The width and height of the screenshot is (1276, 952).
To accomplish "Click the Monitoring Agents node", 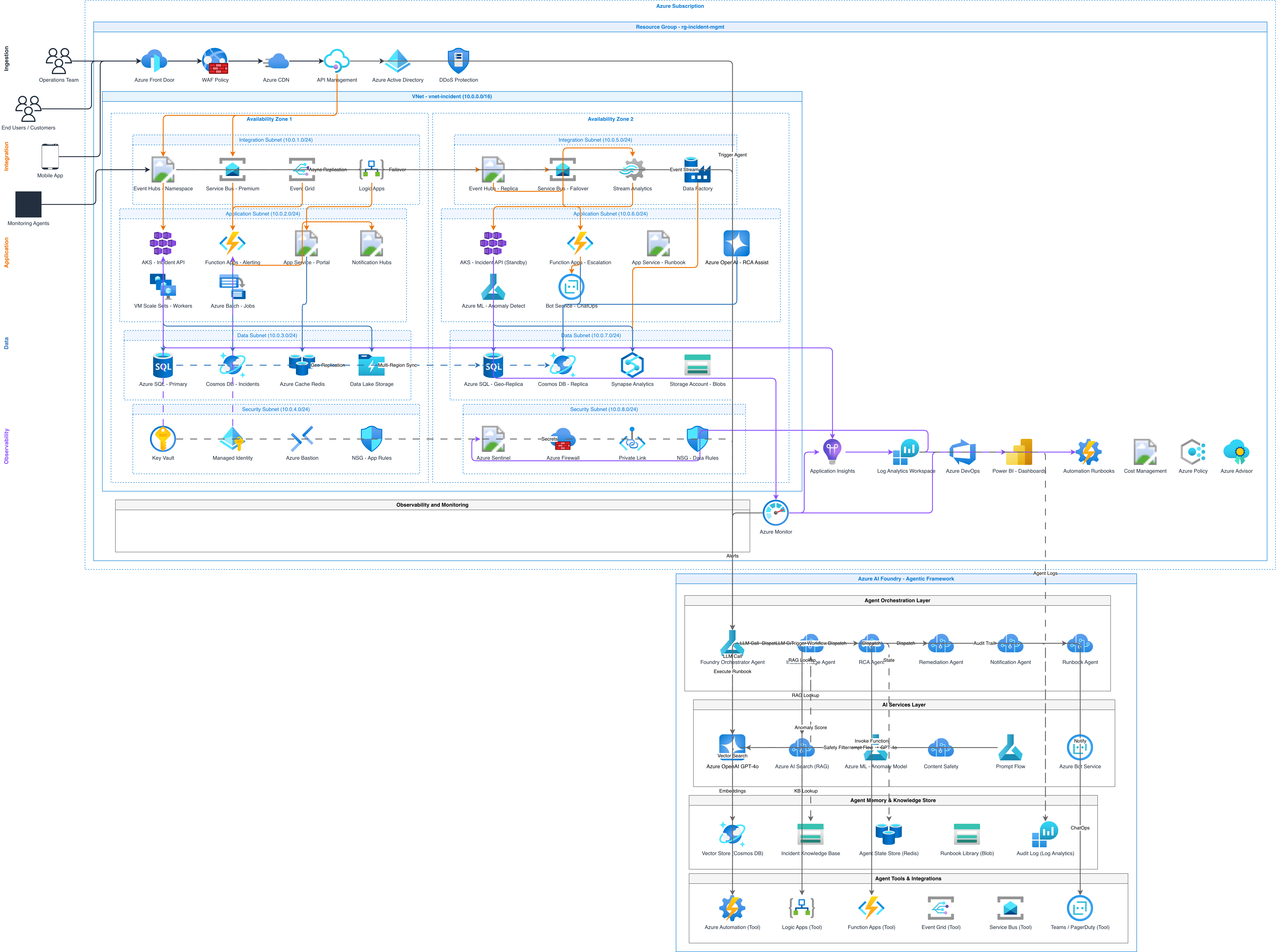I will [x=28, y=205].
